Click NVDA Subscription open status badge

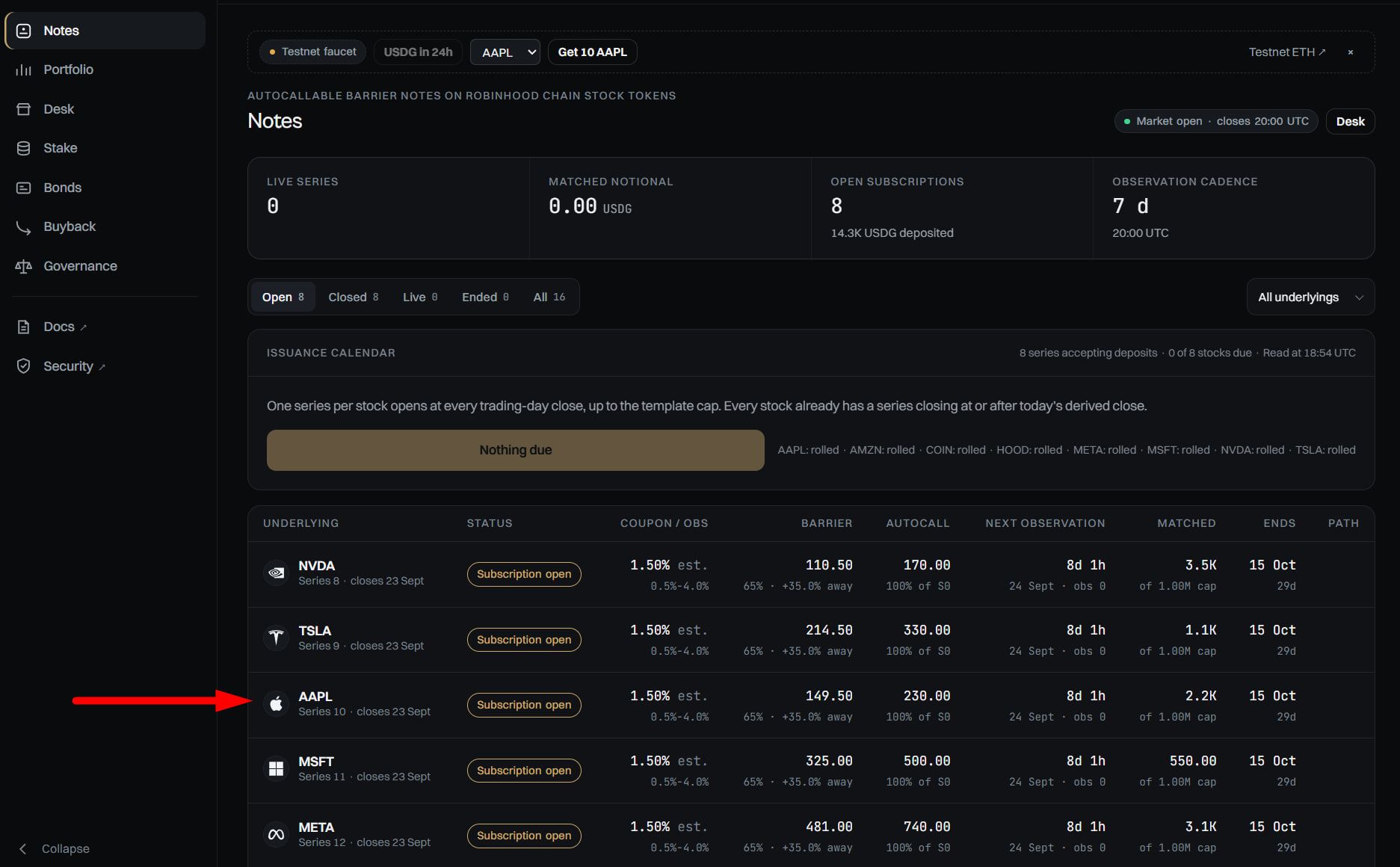[524, 574]
